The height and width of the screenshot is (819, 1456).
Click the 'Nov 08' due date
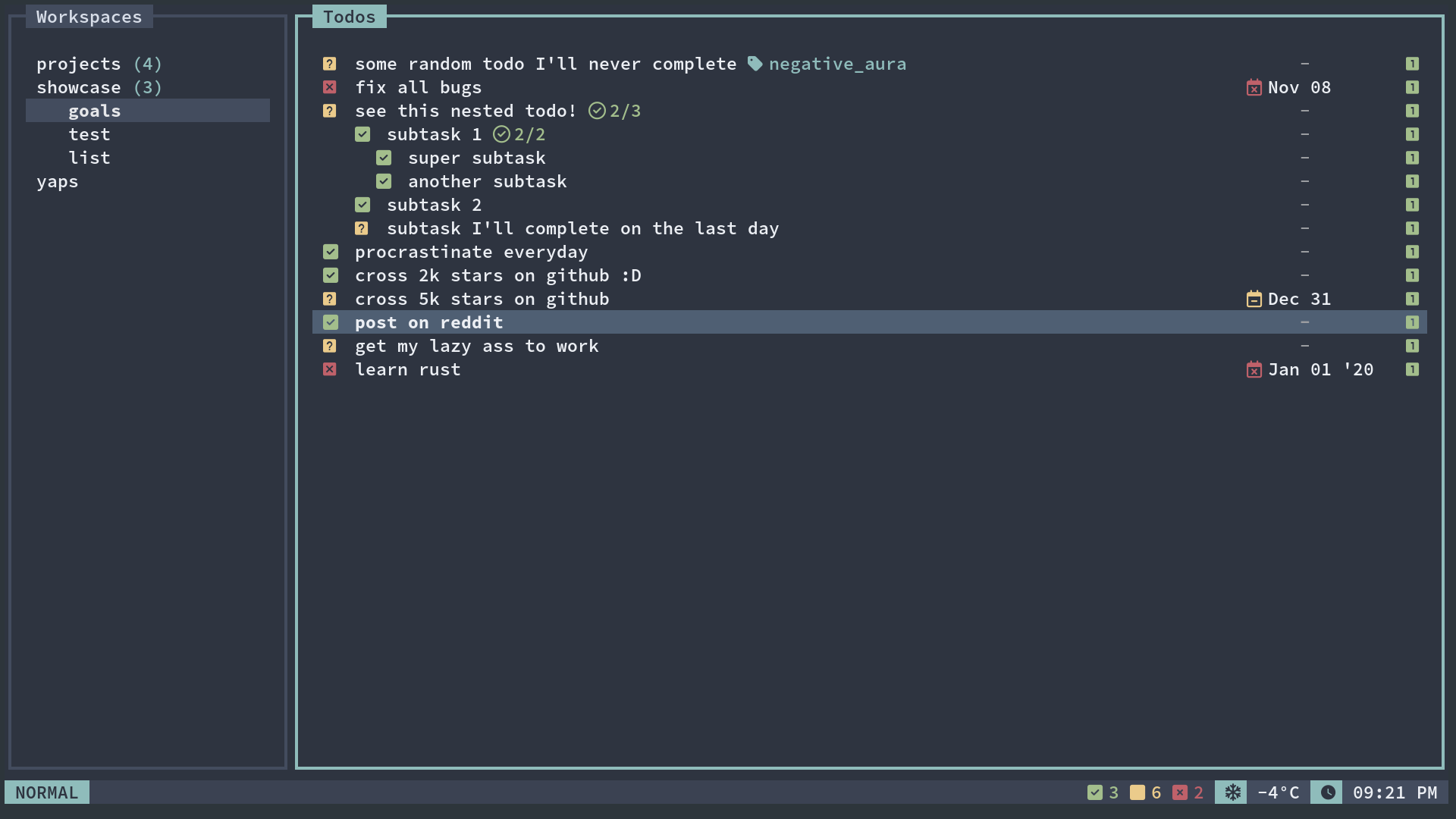click(1300, 87)
